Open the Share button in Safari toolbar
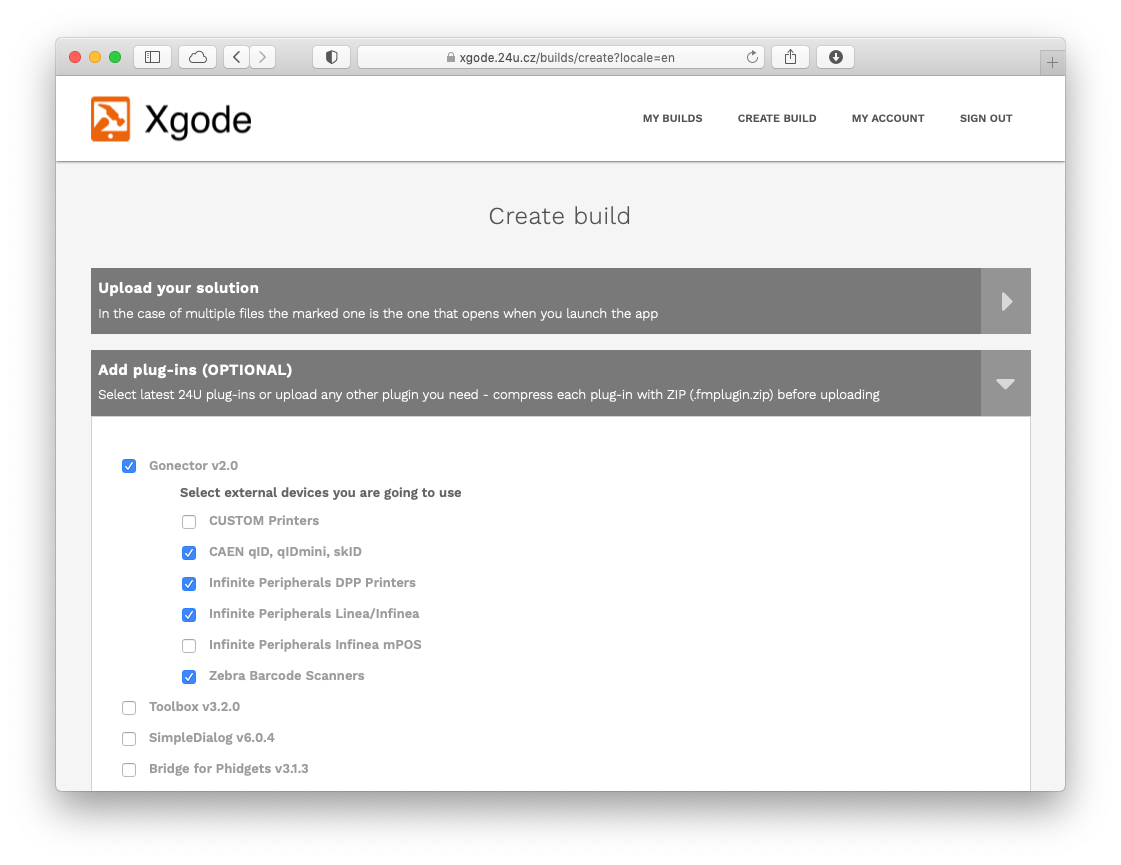Viewport: 1121px width, 865px height. 790,57
